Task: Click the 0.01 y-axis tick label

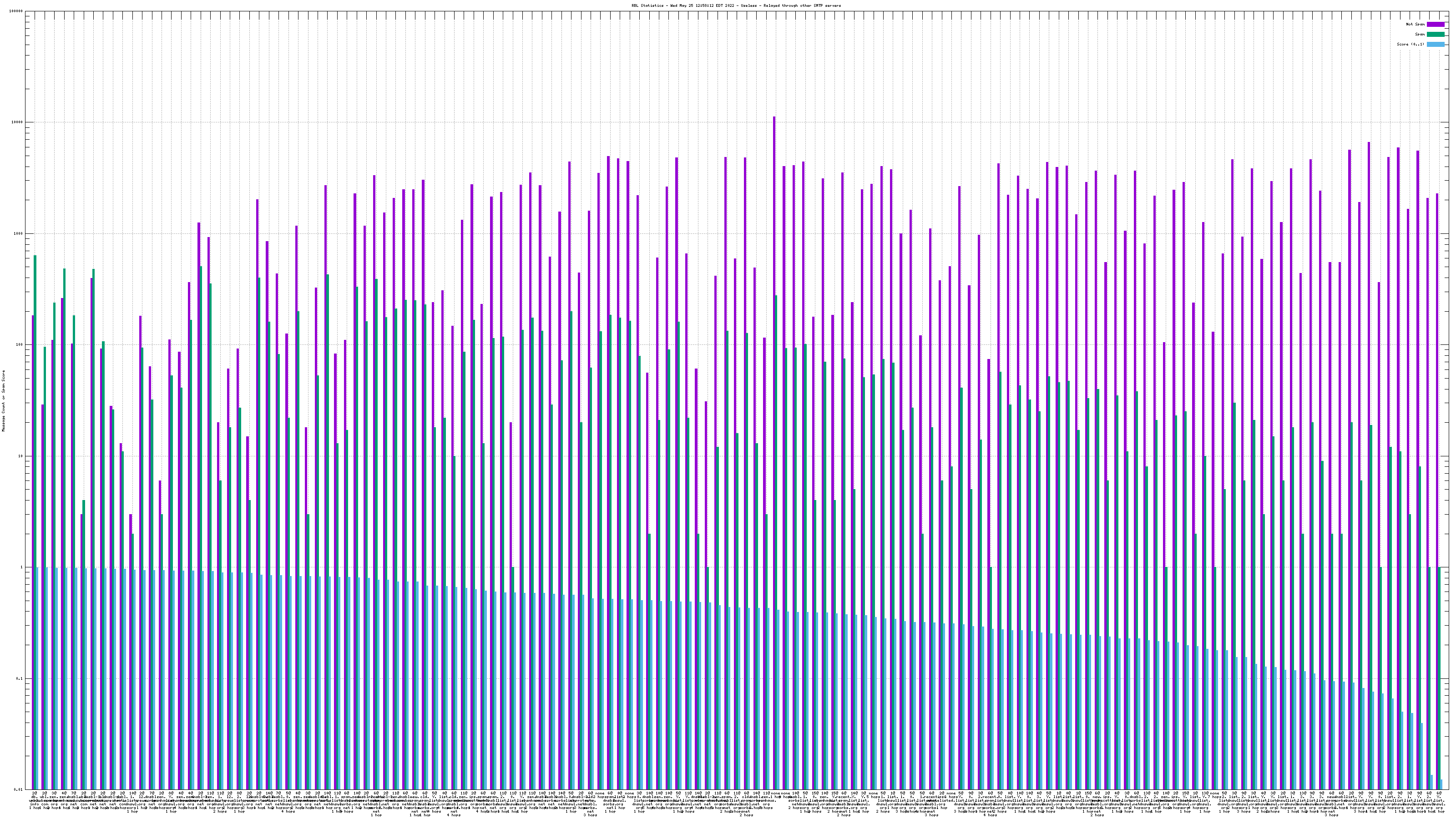Action: [19, 789]
